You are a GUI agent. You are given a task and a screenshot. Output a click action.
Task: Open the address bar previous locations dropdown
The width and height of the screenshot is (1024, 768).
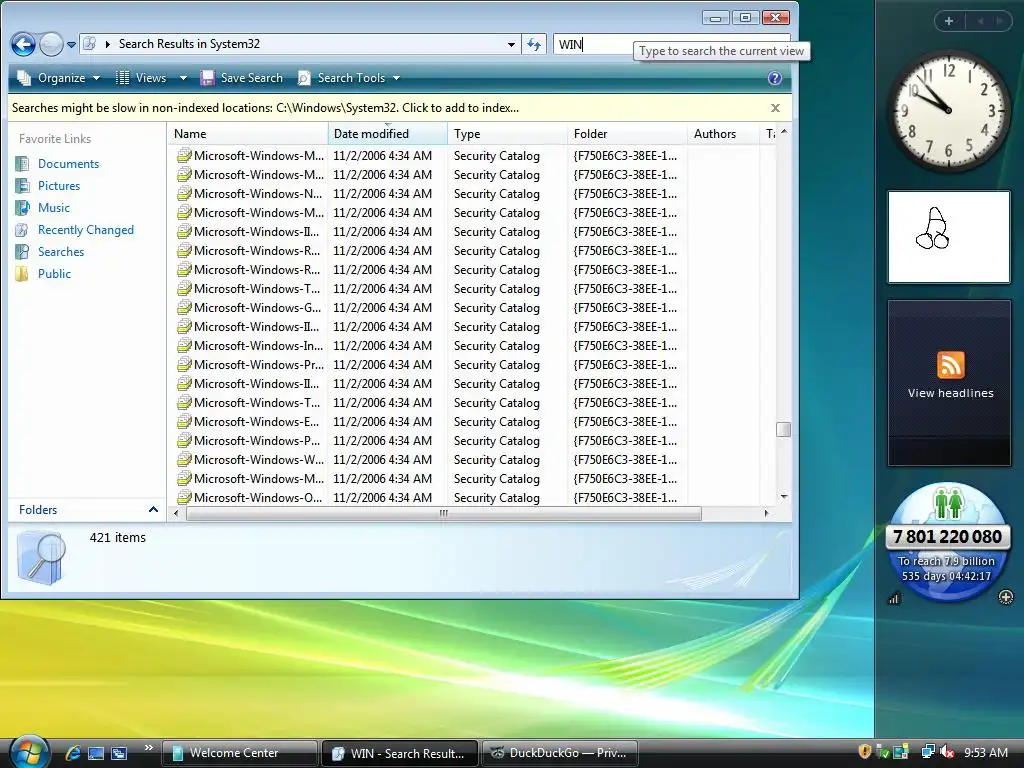tap(511, 44)
